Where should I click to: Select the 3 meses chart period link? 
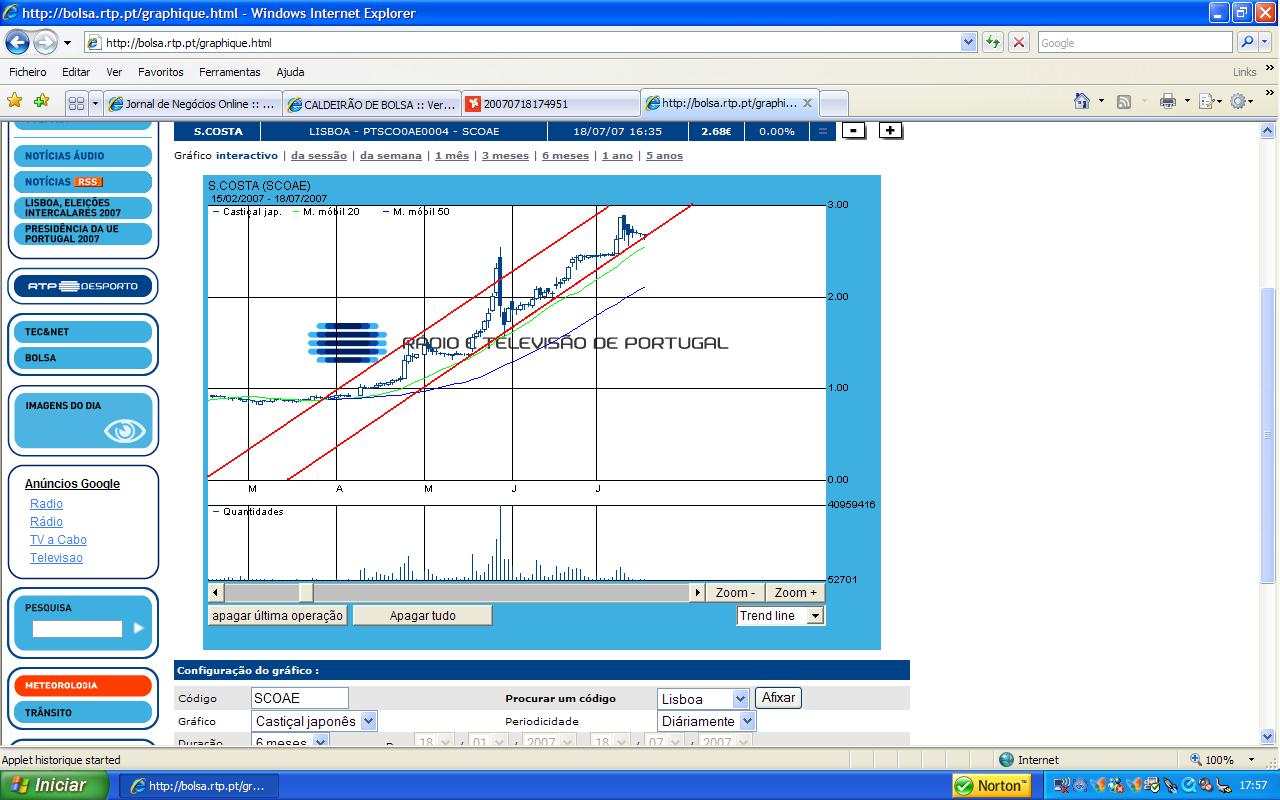point(505,156)
